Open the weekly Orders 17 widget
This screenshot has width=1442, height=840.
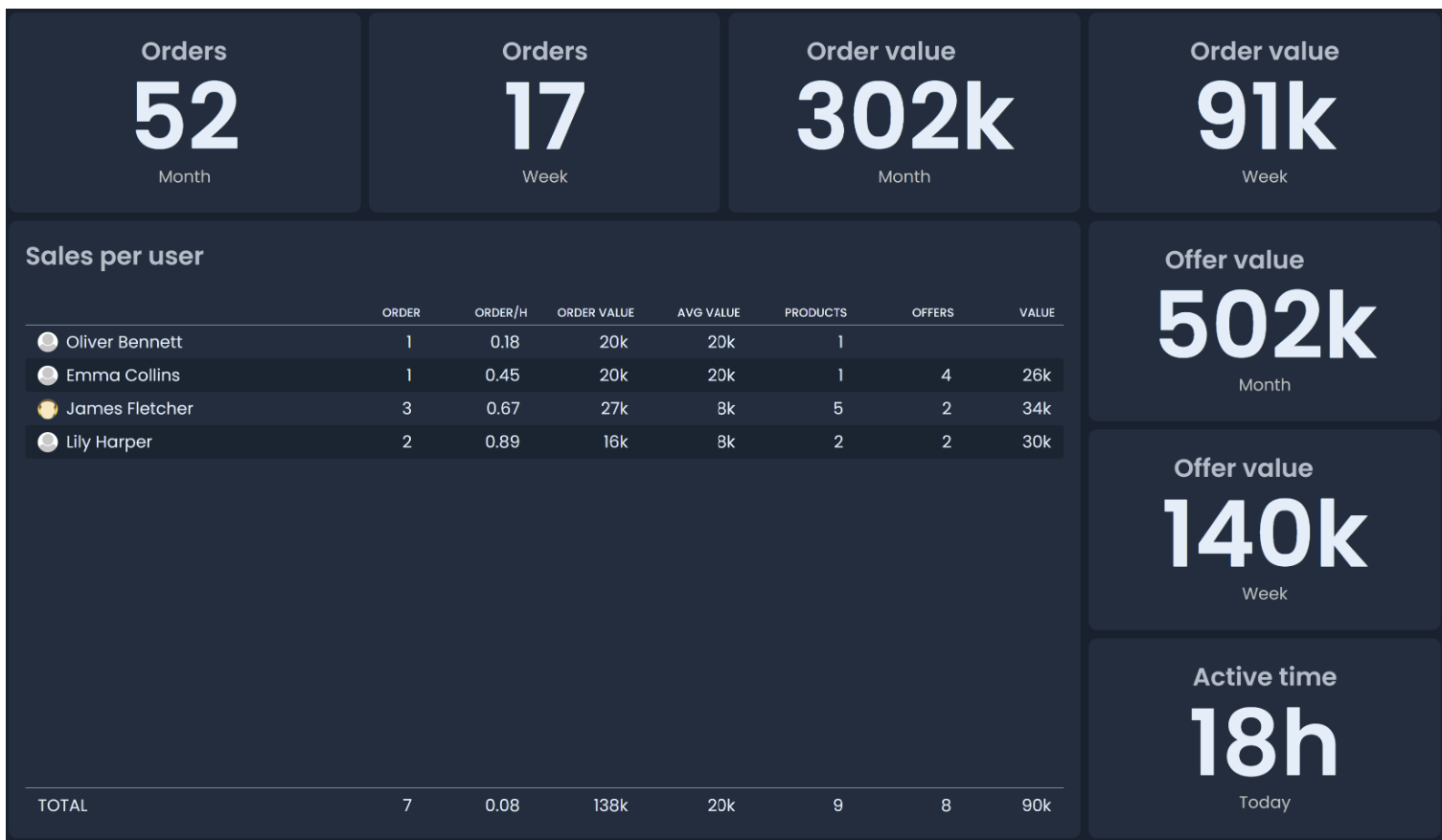(544, 113)
